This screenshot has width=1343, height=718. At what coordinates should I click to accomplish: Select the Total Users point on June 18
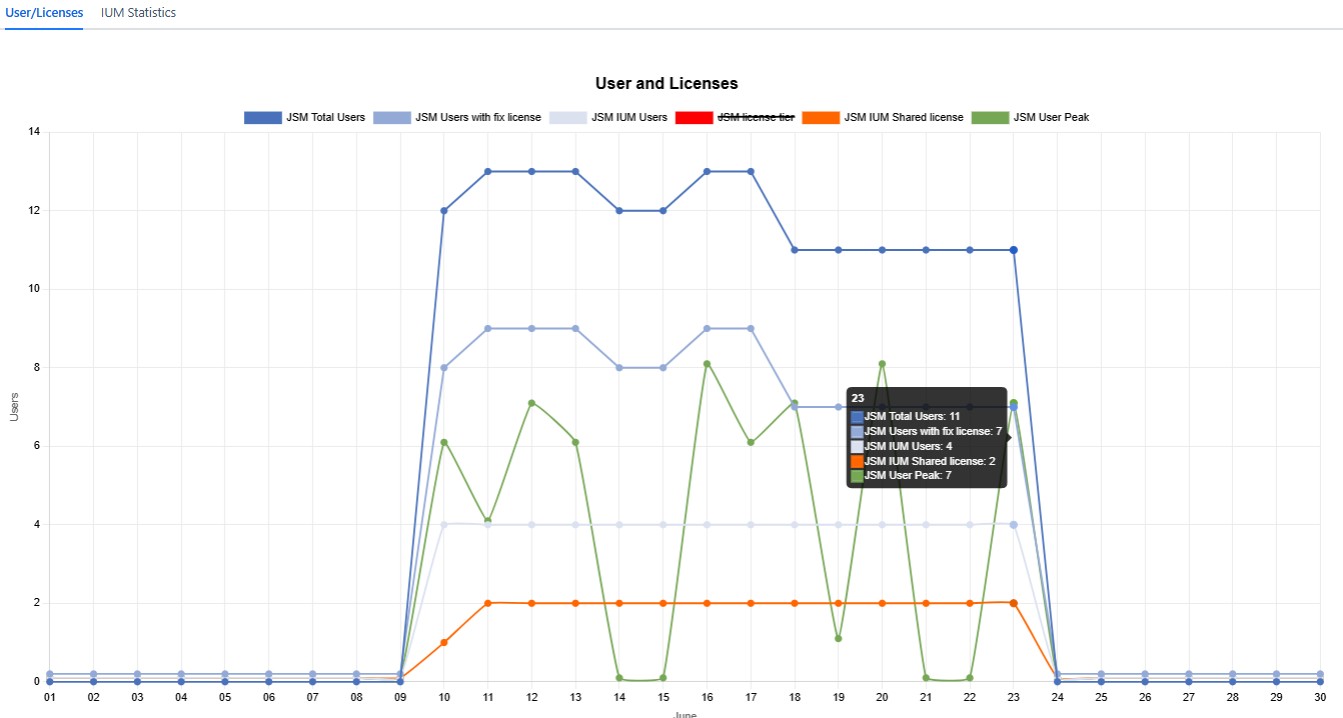point(794,250)
